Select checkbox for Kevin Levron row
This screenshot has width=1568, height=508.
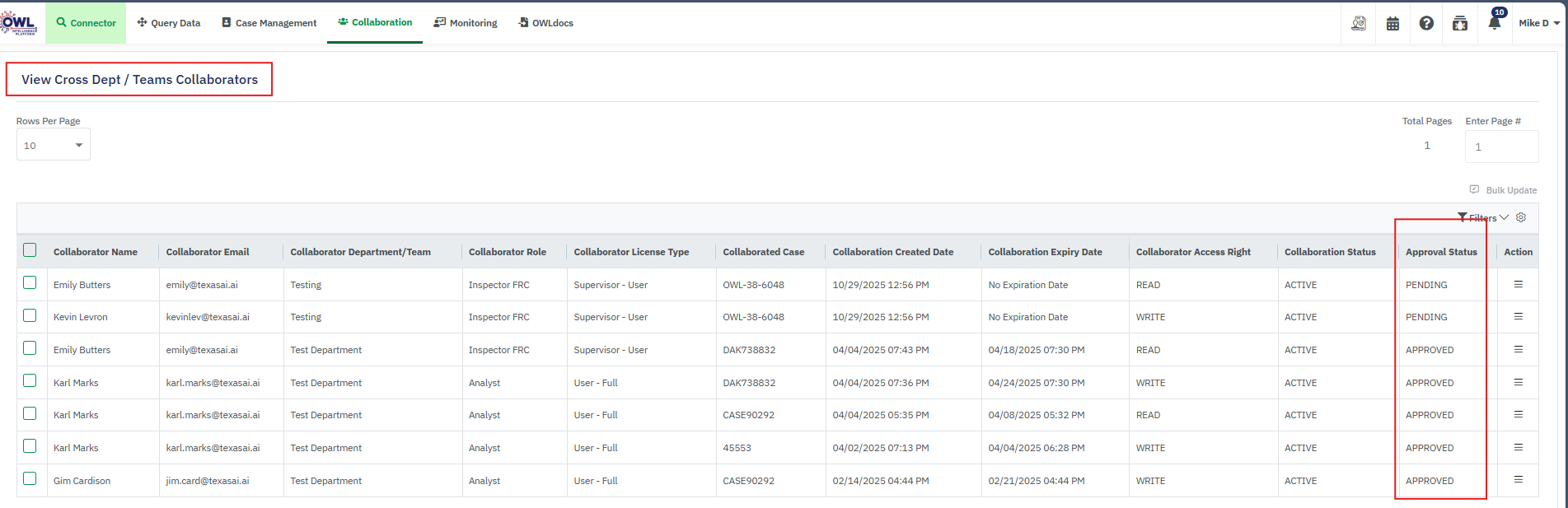click(30, 316)
